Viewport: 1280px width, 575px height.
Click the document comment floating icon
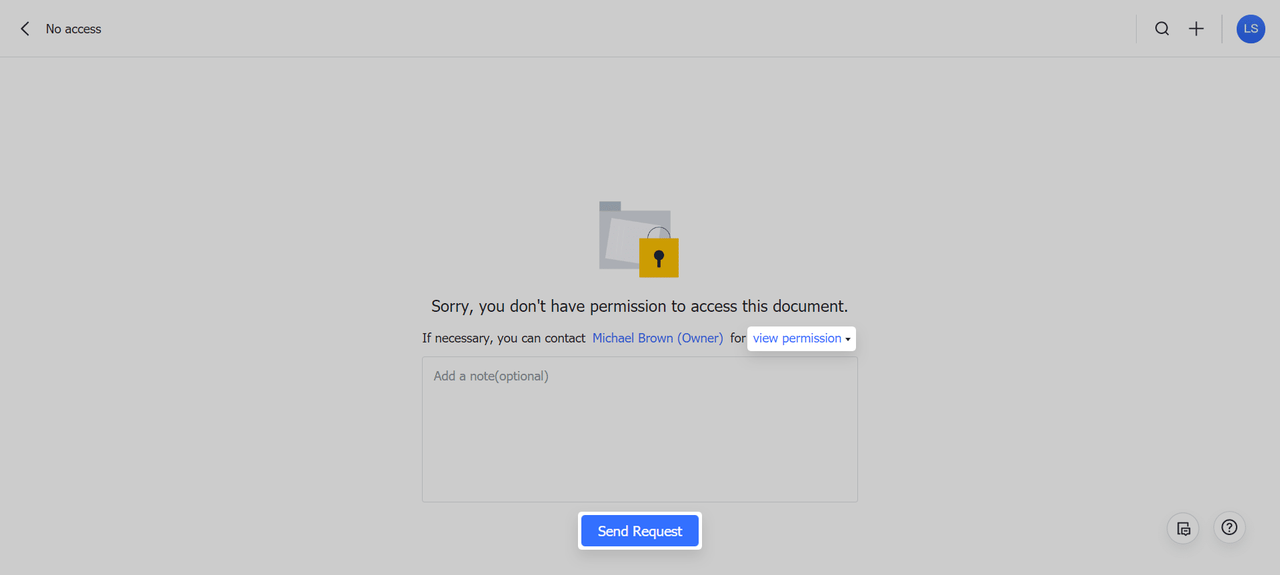point(1183,528)
